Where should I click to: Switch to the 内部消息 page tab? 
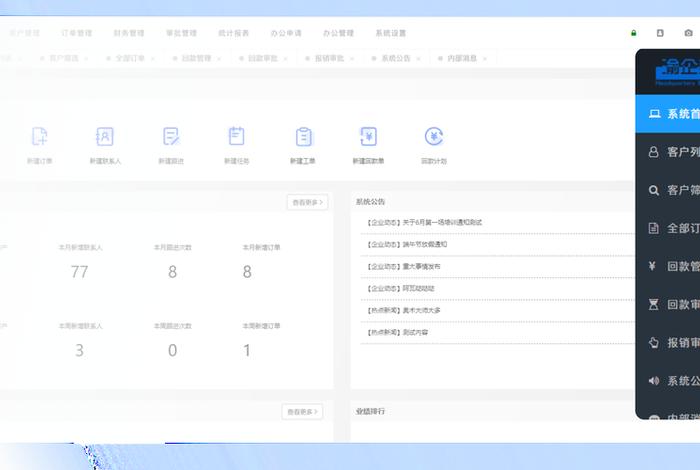462,58
